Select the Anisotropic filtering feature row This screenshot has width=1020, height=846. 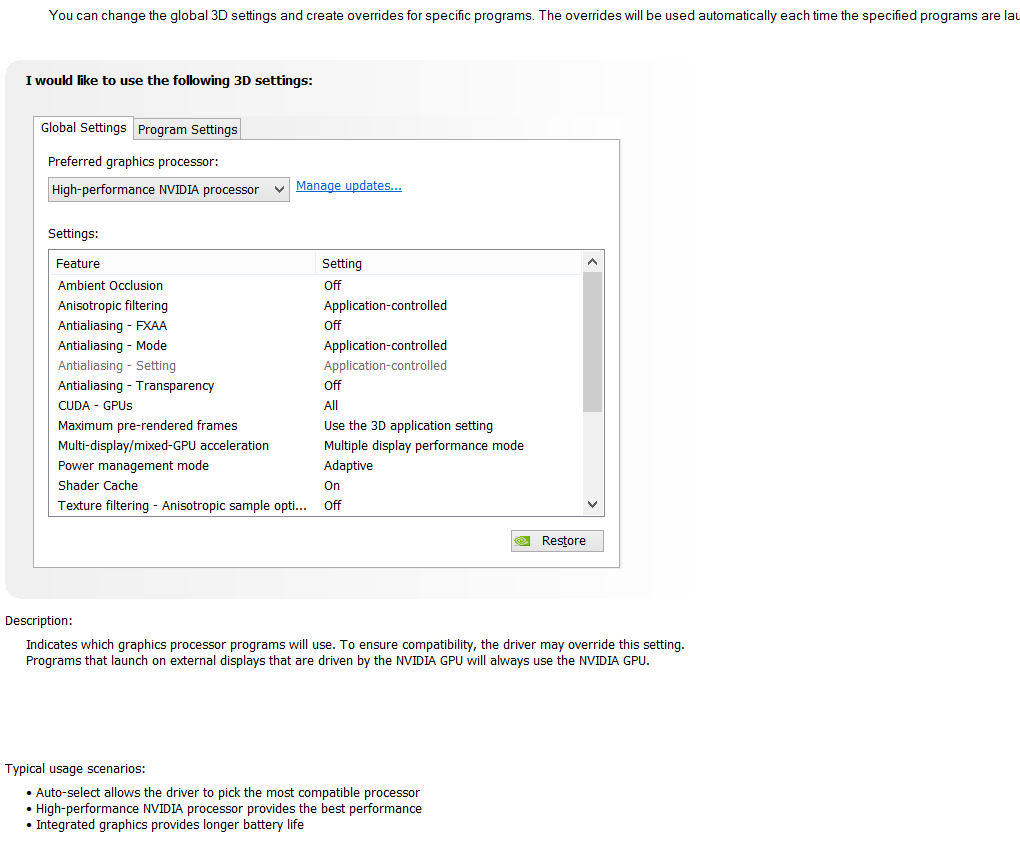click(113, 306)
